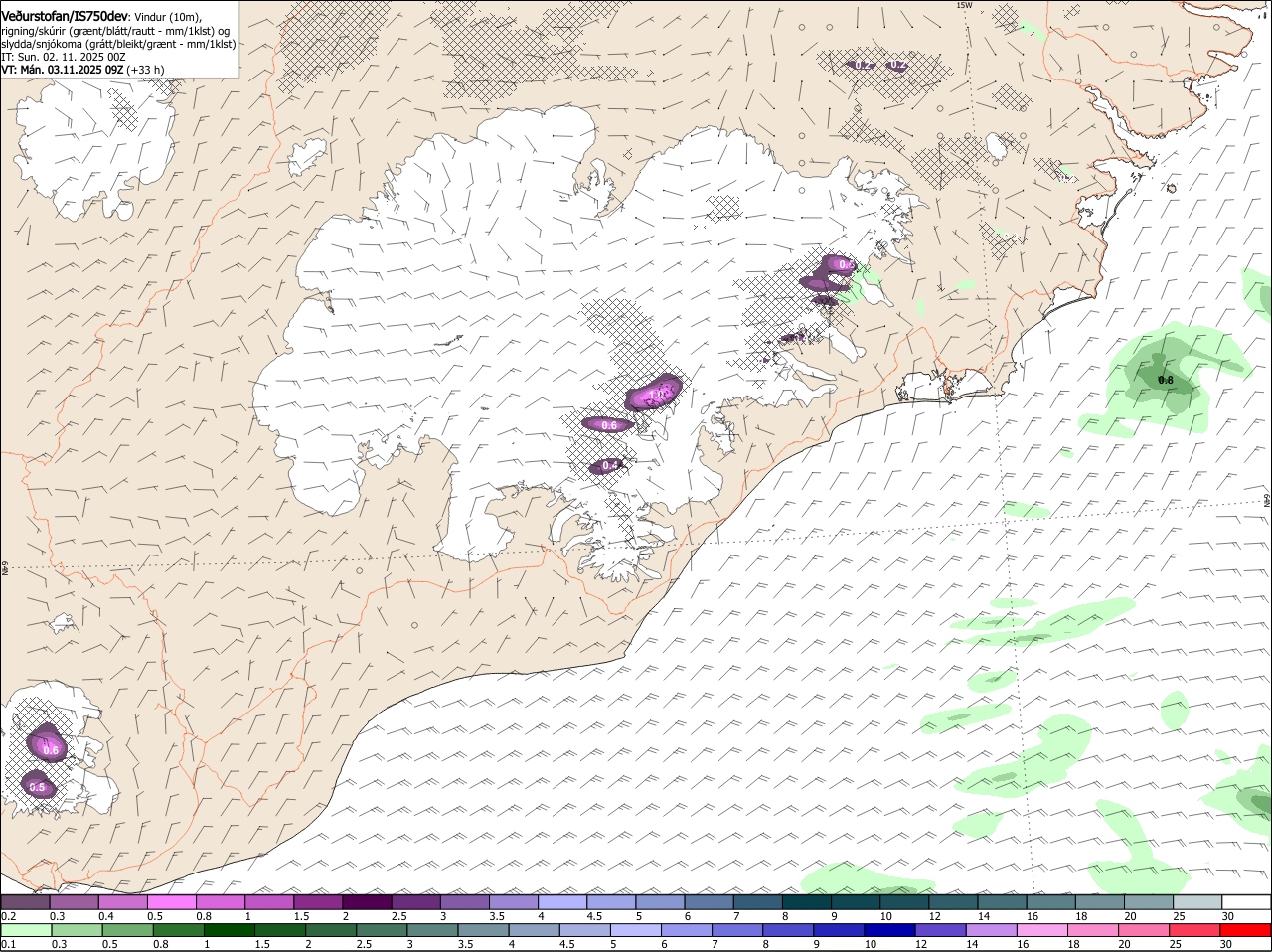The height and width of the screenshot is (952, 1272).
Task: Click the 'VT: Mán. 03.11.2025 09Z' valid time
Action: [62, 70]
